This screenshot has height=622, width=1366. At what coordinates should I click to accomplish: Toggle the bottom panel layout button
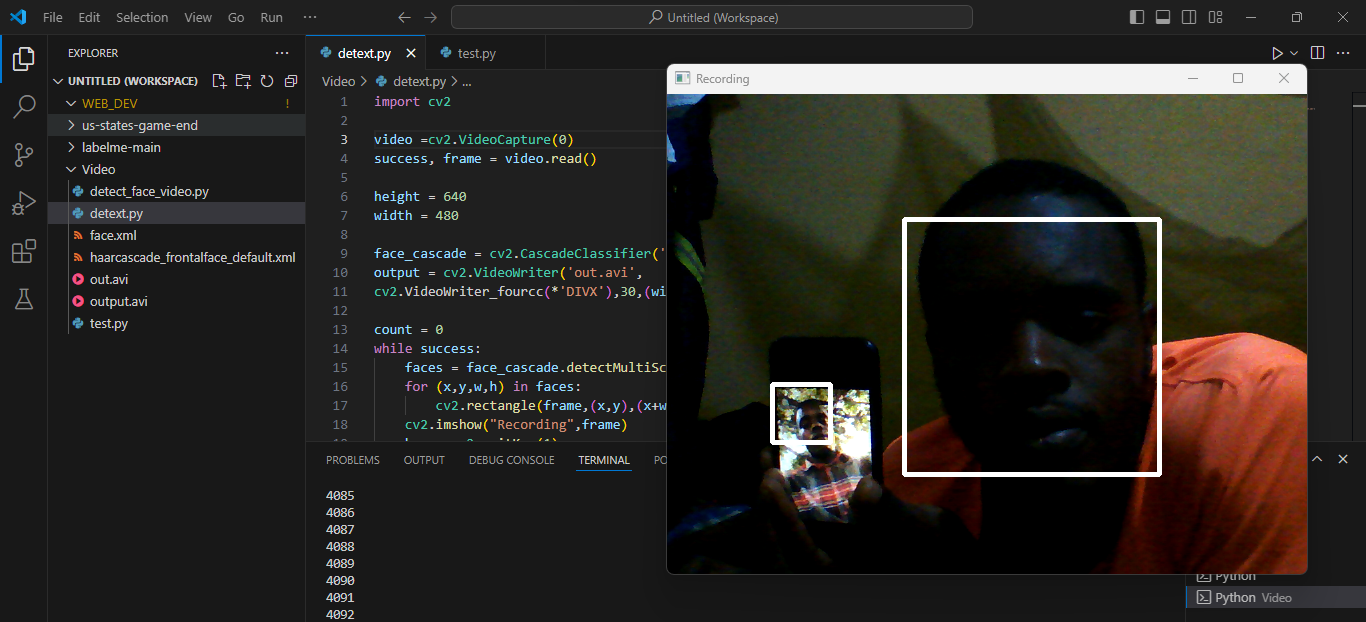pos(1163,17)
